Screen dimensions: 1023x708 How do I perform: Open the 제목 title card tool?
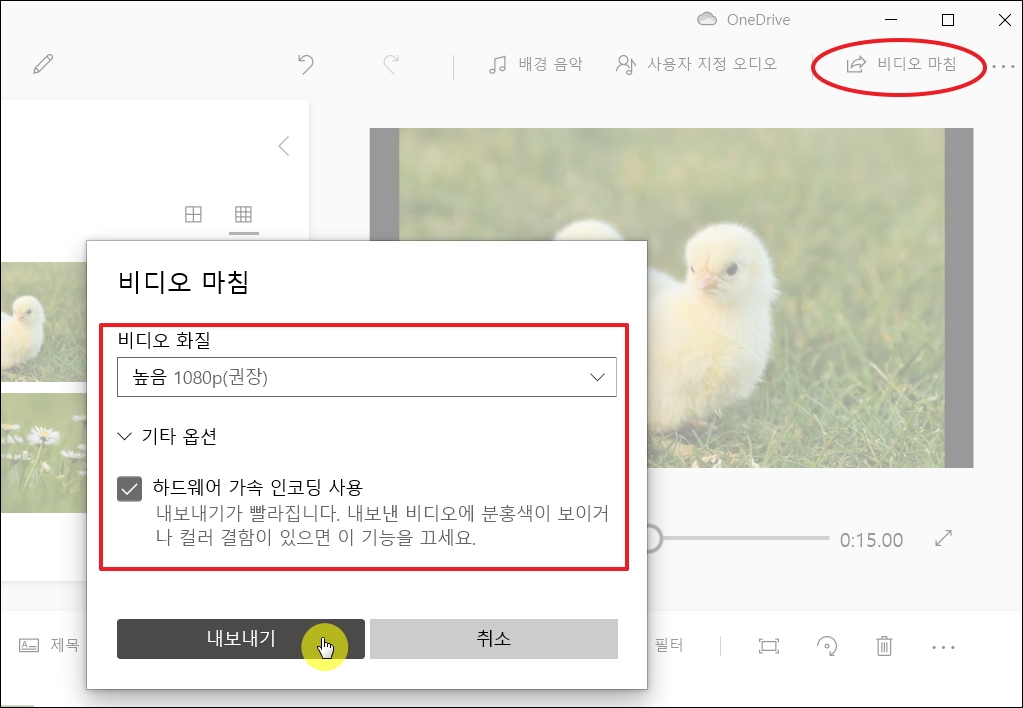point(49,645)
